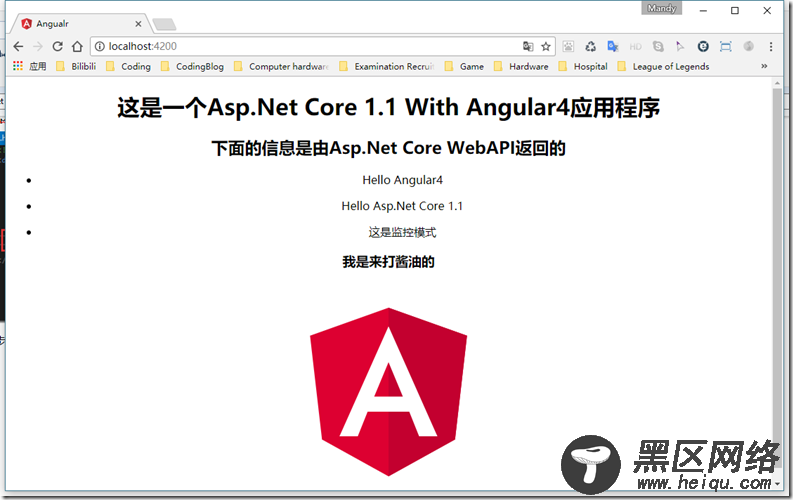
Task: Open the Computer hardware bookmark folder
Action: (281, 66)
